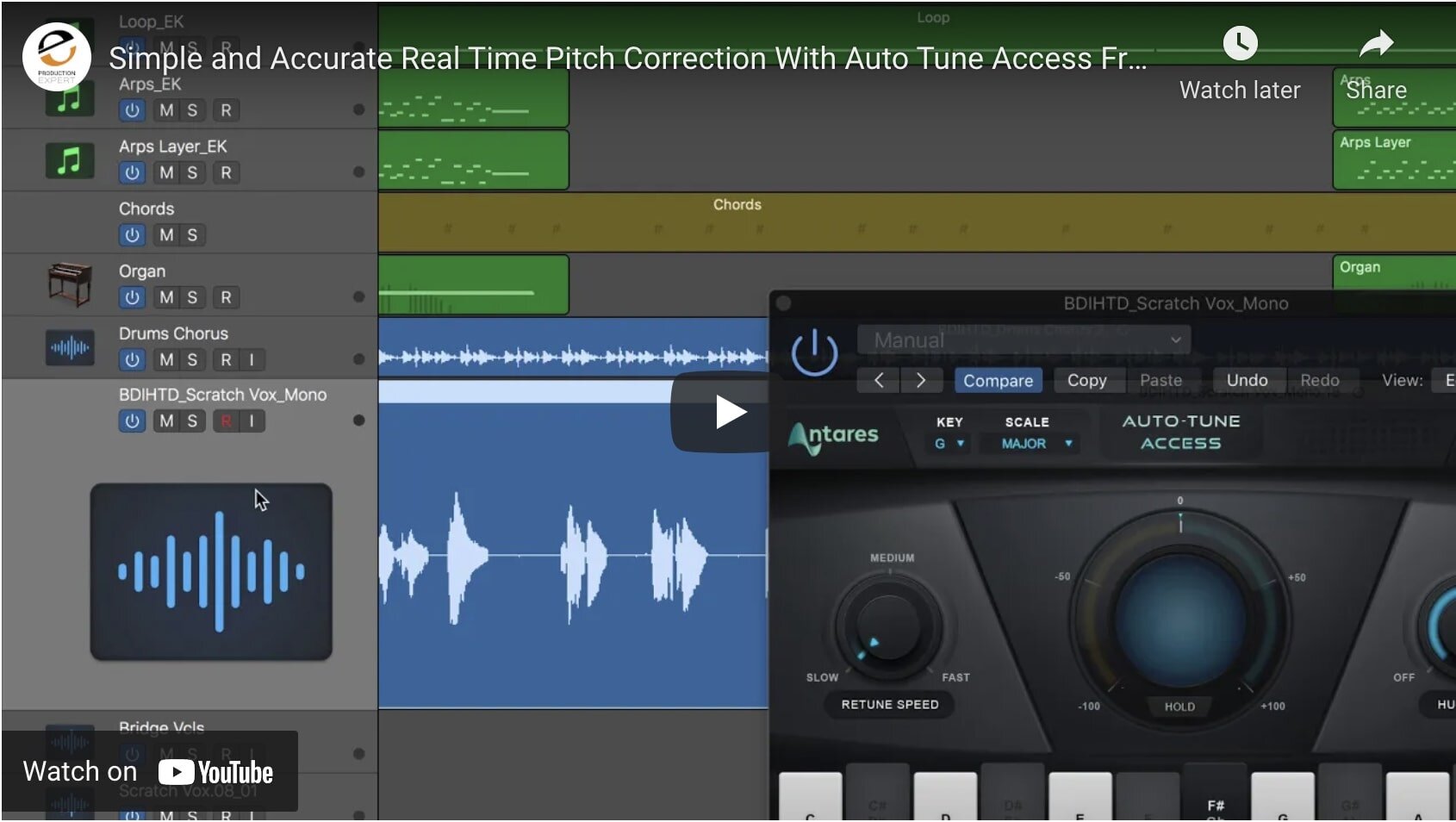The image size is (1456, 822).
Task: Click the D key on plugin keyboard
Action: click(945, 797)
